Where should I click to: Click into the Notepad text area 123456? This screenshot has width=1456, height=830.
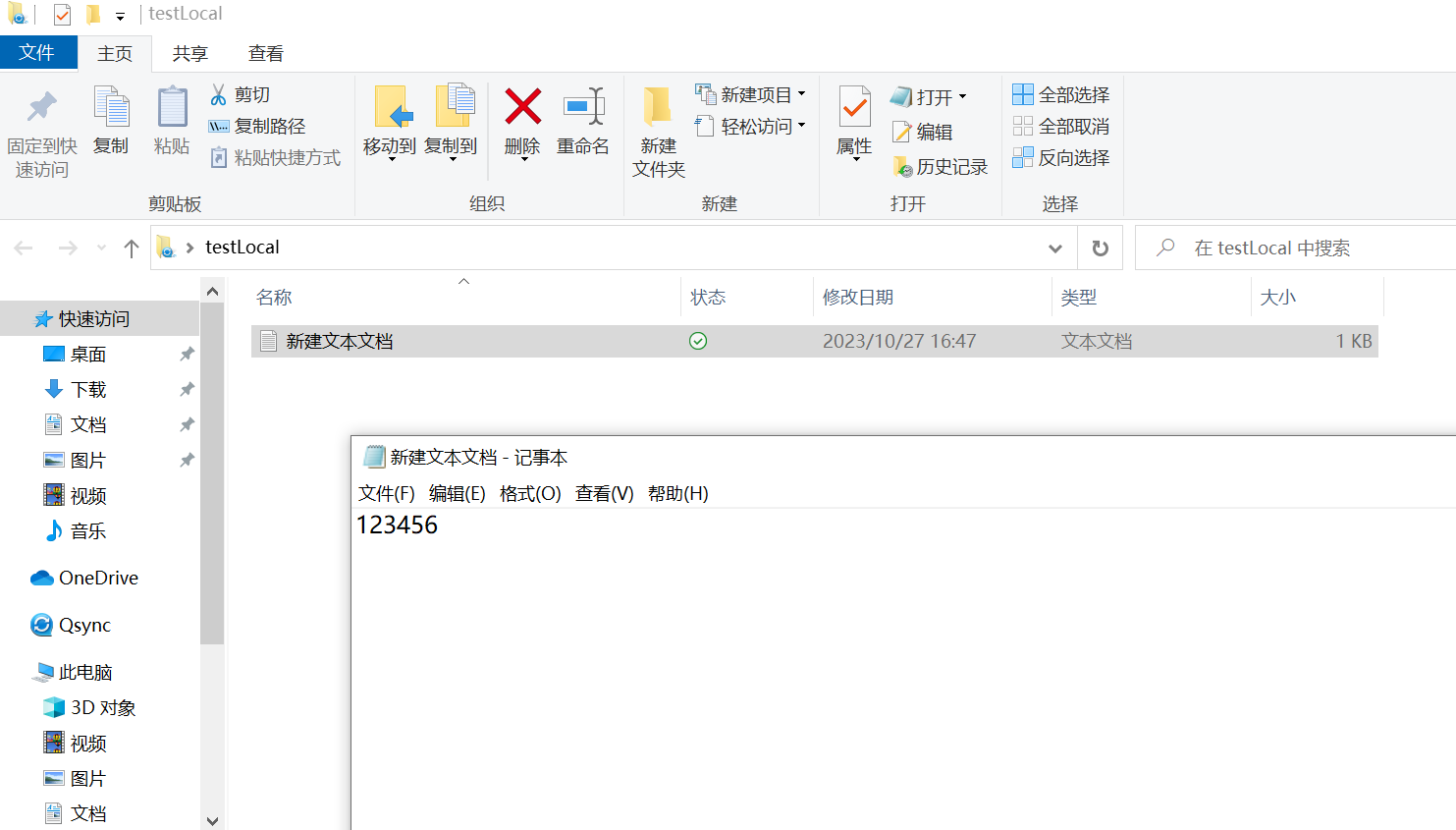click(397, 525)
